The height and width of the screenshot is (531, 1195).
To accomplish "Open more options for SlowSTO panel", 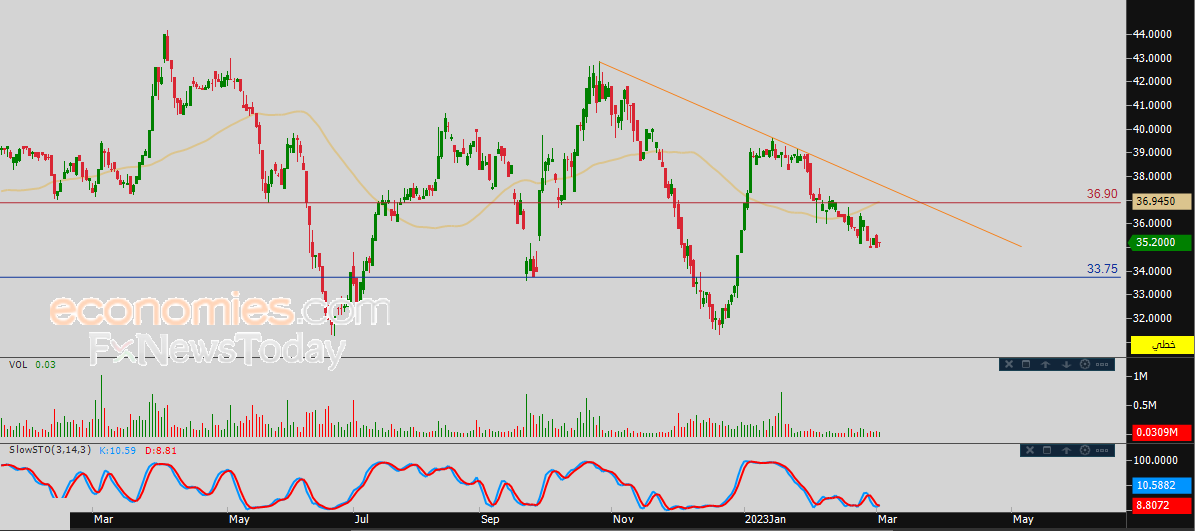I will (x=1102, y=449).
